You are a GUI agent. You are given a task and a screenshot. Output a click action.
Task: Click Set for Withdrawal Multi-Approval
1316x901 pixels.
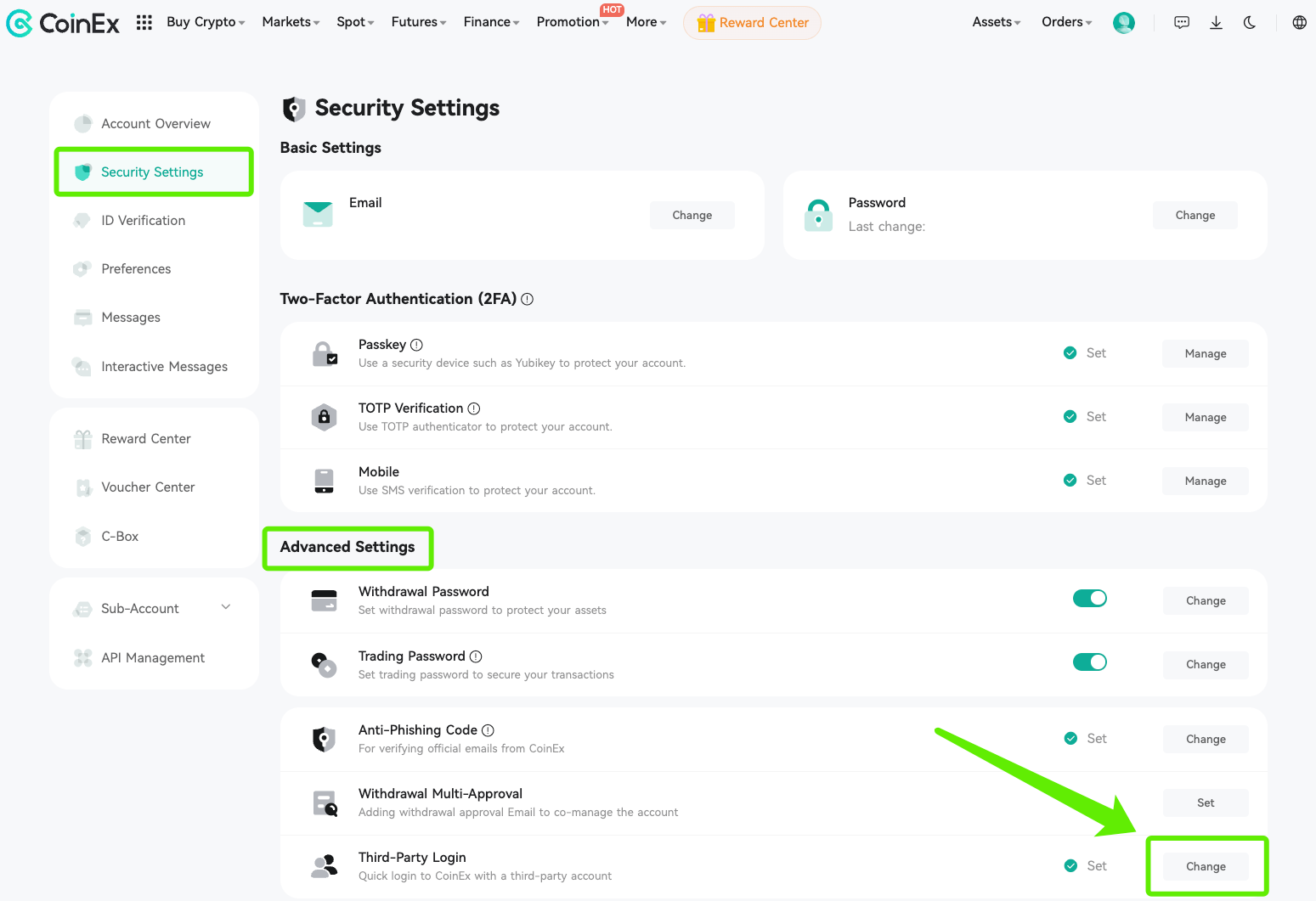pos(1205,802)
